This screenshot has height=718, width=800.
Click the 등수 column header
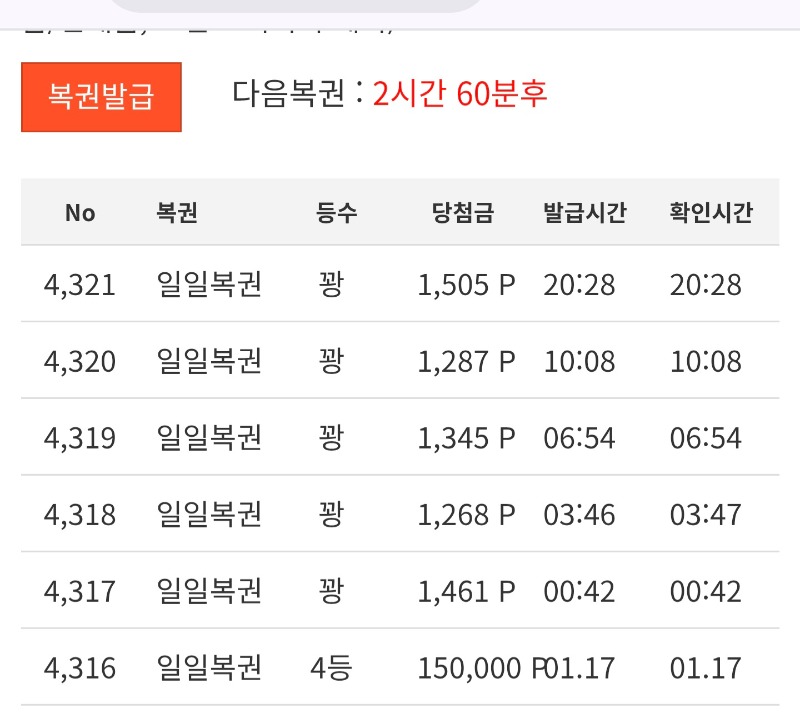tap(336, 213)
